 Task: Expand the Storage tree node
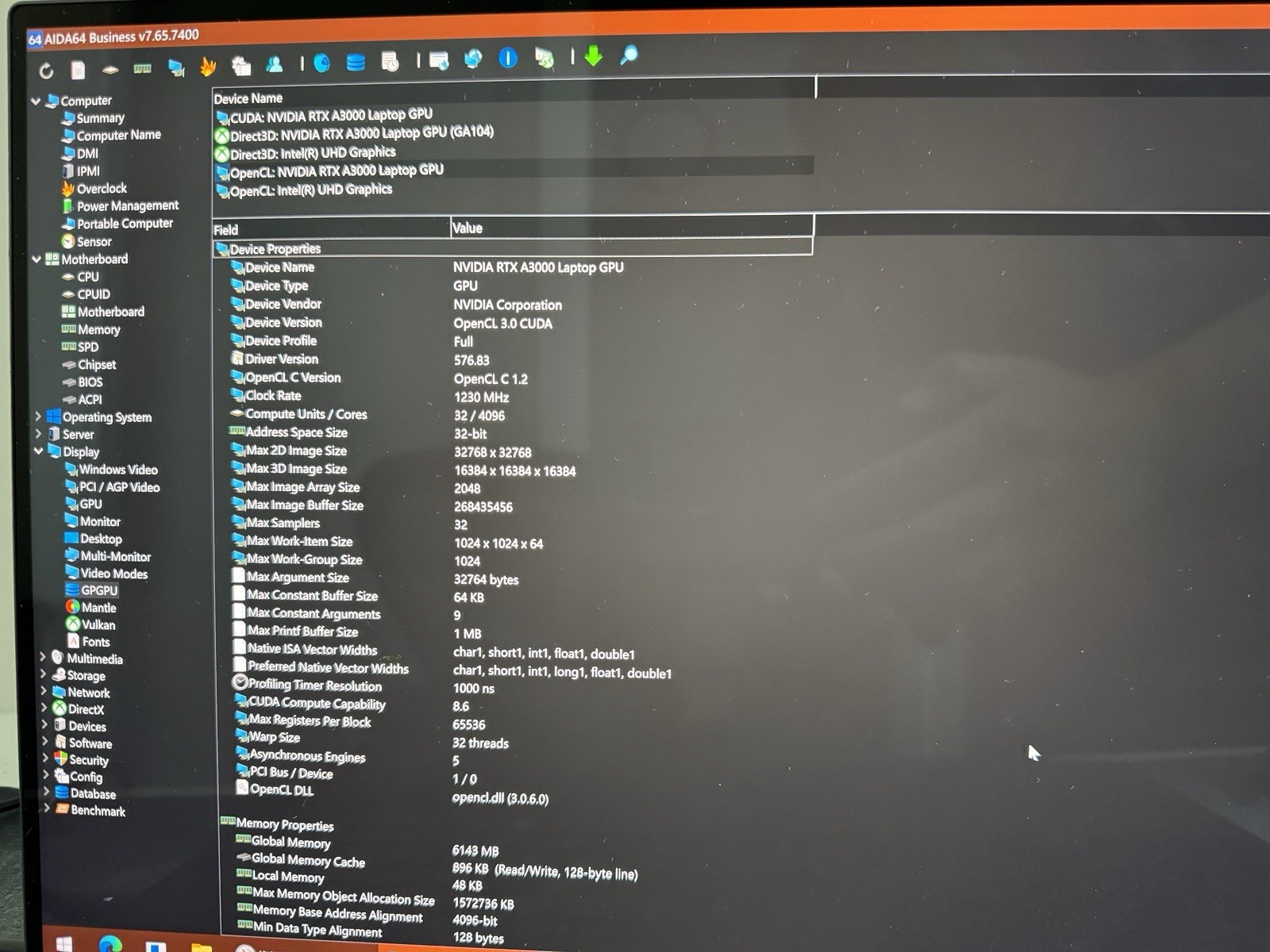(43, 674)
